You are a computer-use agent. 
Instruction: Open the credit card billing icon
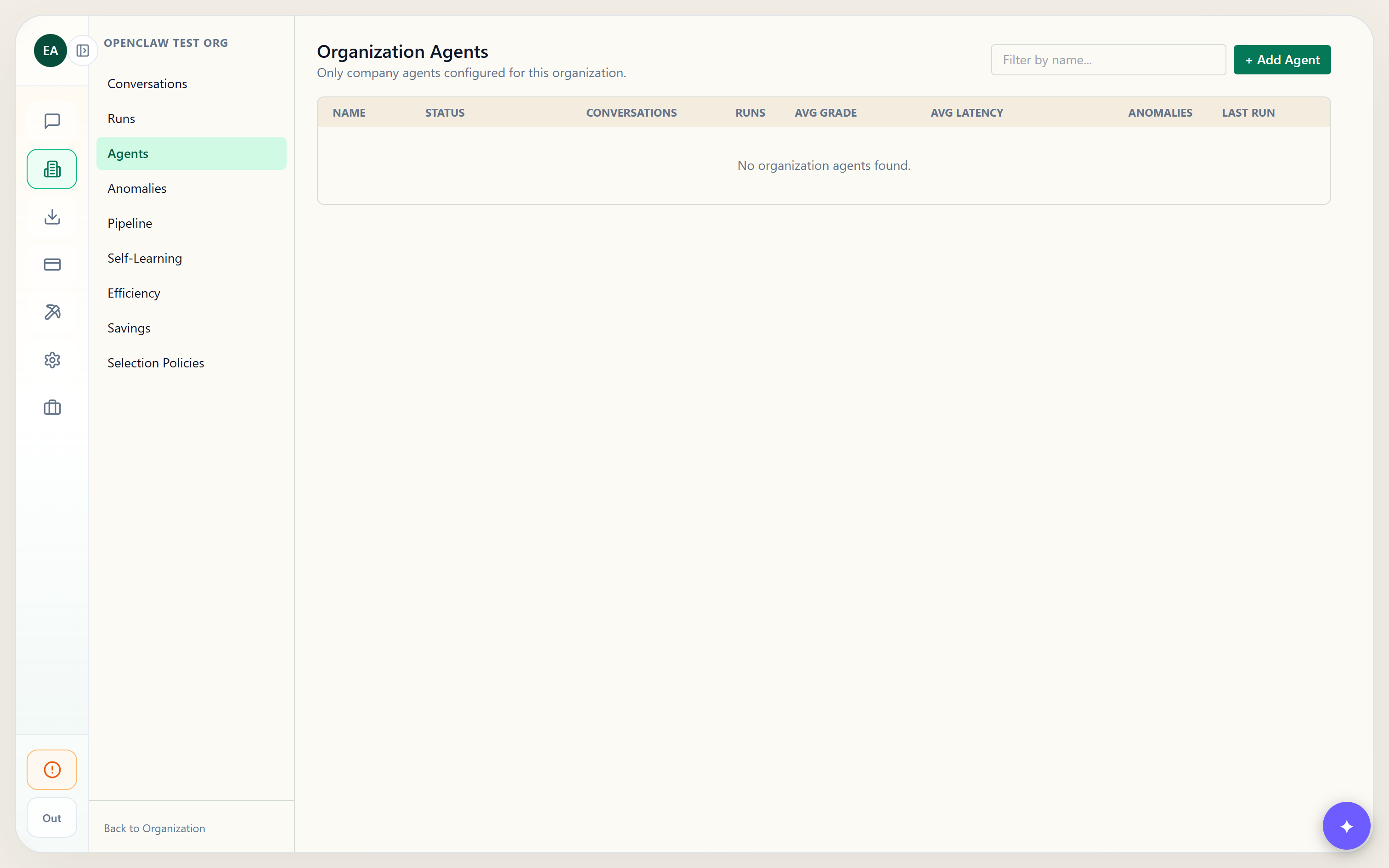pos(52,264)
